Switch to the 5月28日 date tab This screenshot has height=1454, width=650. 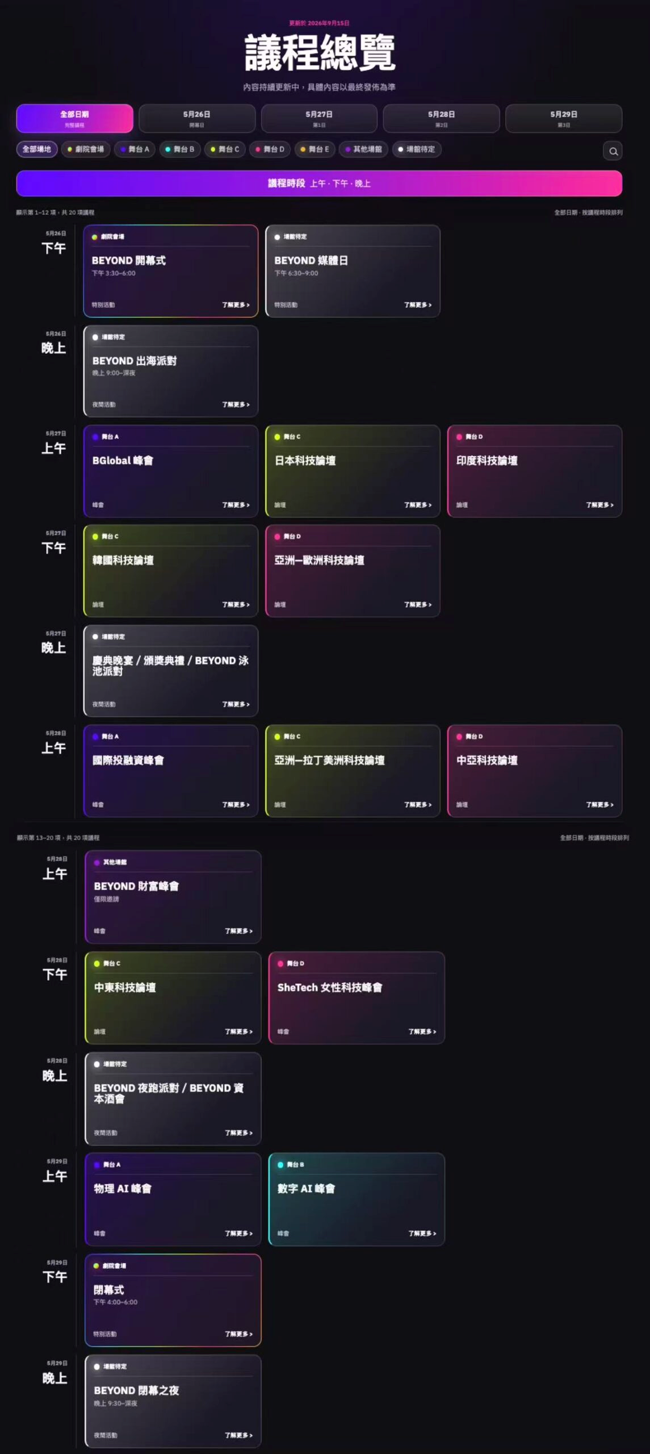coord(441,118)
